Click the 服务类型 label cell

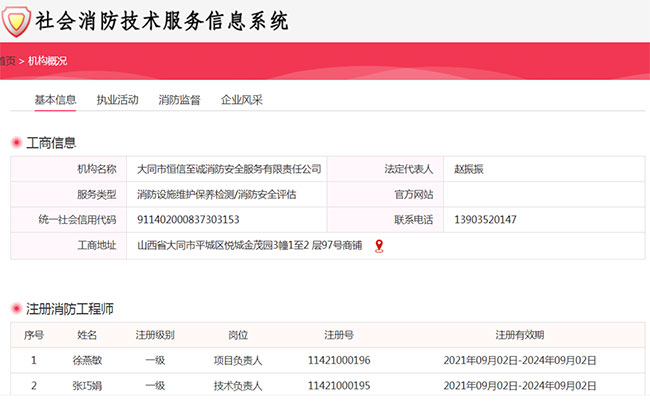coord(69,194)
